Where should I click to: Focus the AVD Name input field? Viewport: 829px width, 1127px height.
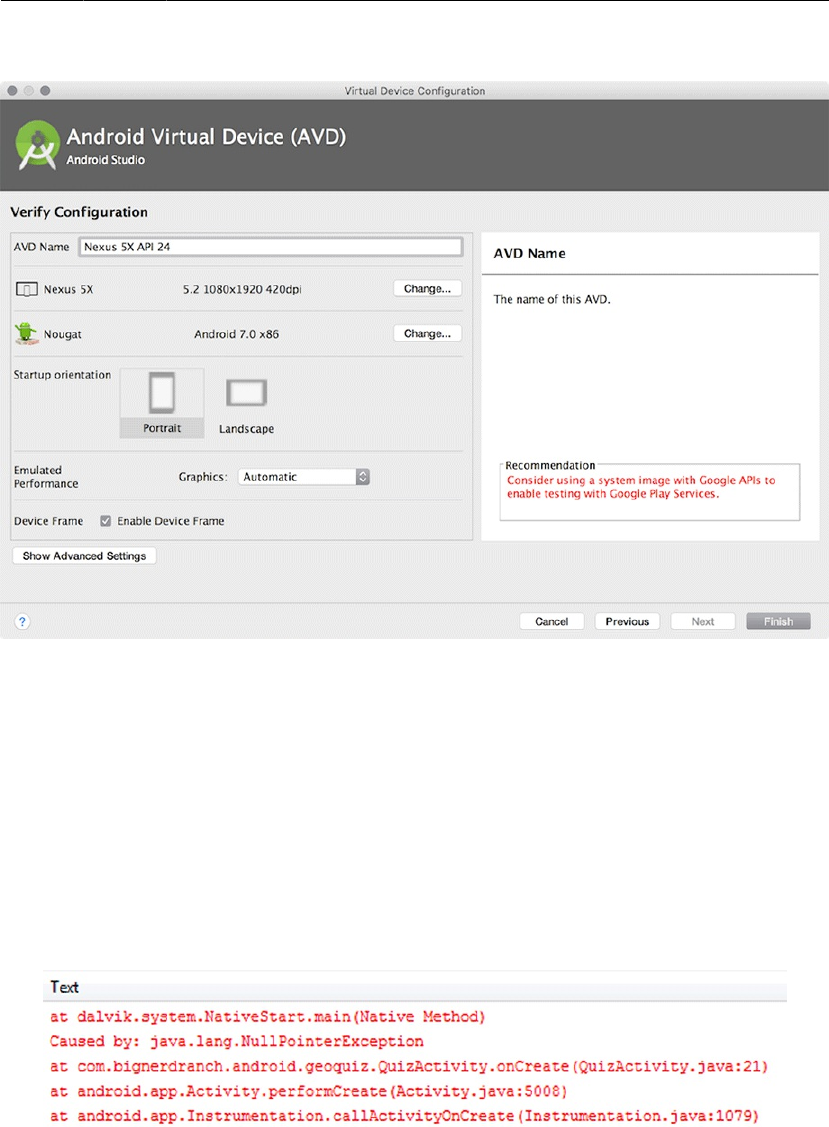[270, 247]
